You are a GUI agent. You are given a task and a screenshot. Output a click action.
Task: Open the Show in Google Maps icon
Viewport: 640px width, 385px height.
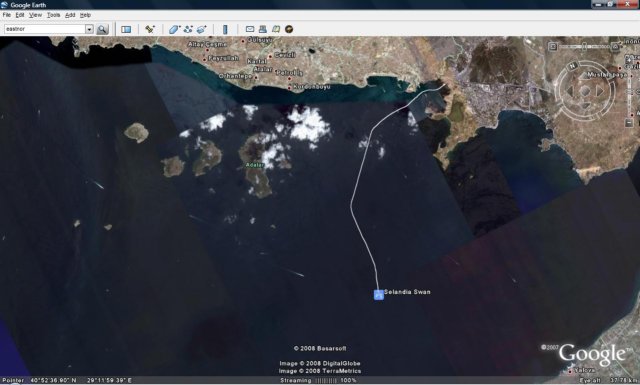click(x=276, y=29)
